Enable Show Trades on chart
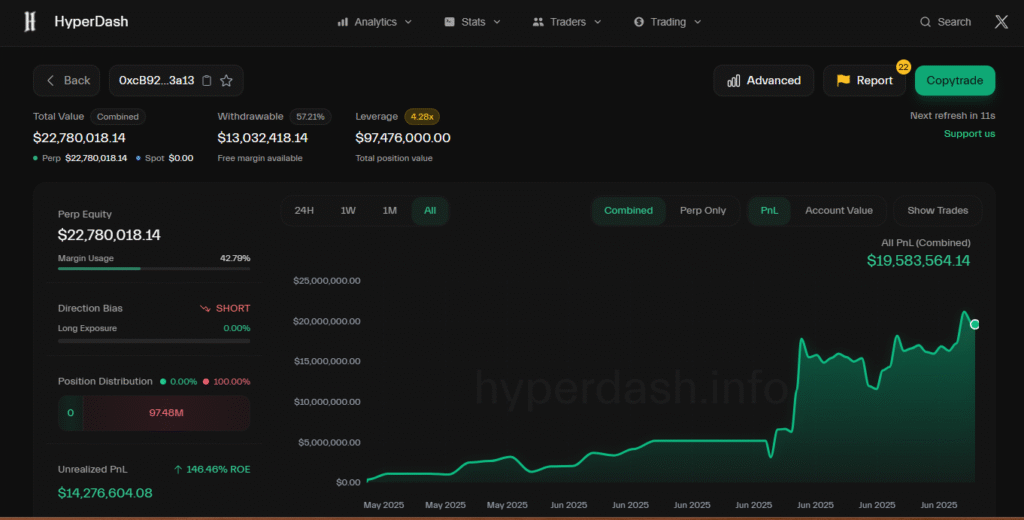This screenshot has width=1024, height=520. (x=938, y=210)
